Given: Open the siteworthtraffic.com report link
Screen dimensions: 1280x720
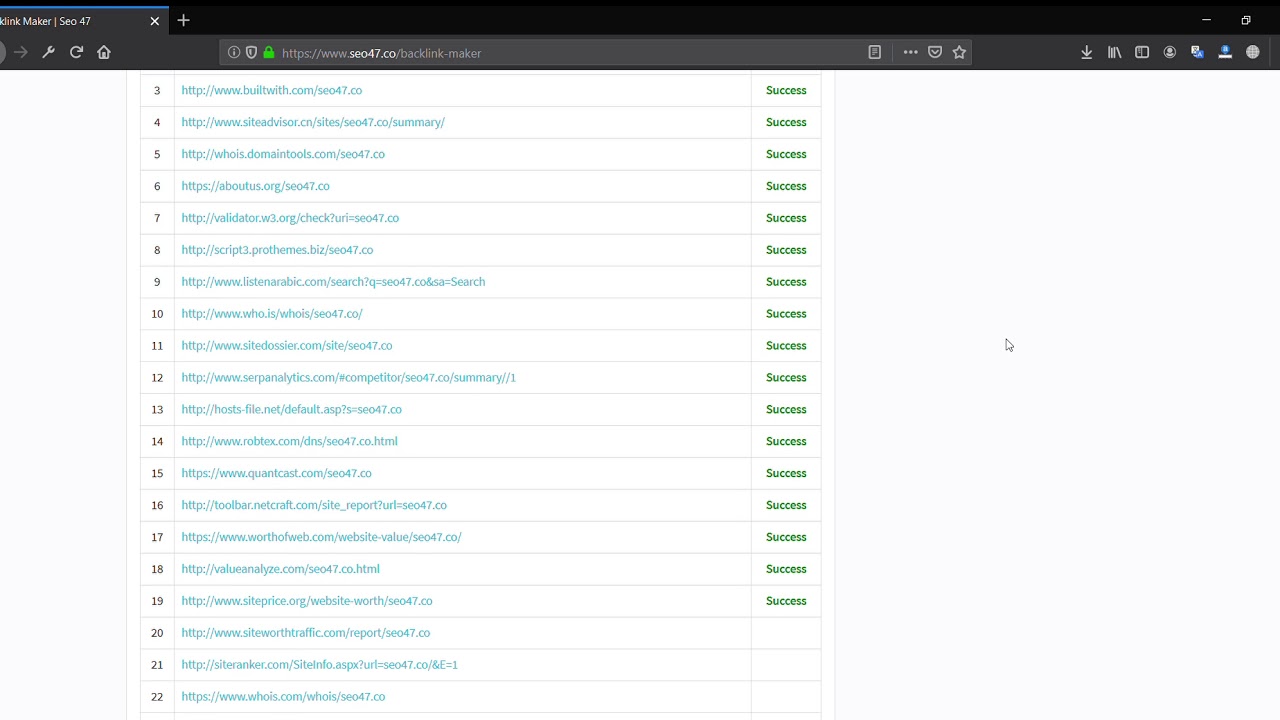Looking at the screenshot, I should (x=306, y=634).
